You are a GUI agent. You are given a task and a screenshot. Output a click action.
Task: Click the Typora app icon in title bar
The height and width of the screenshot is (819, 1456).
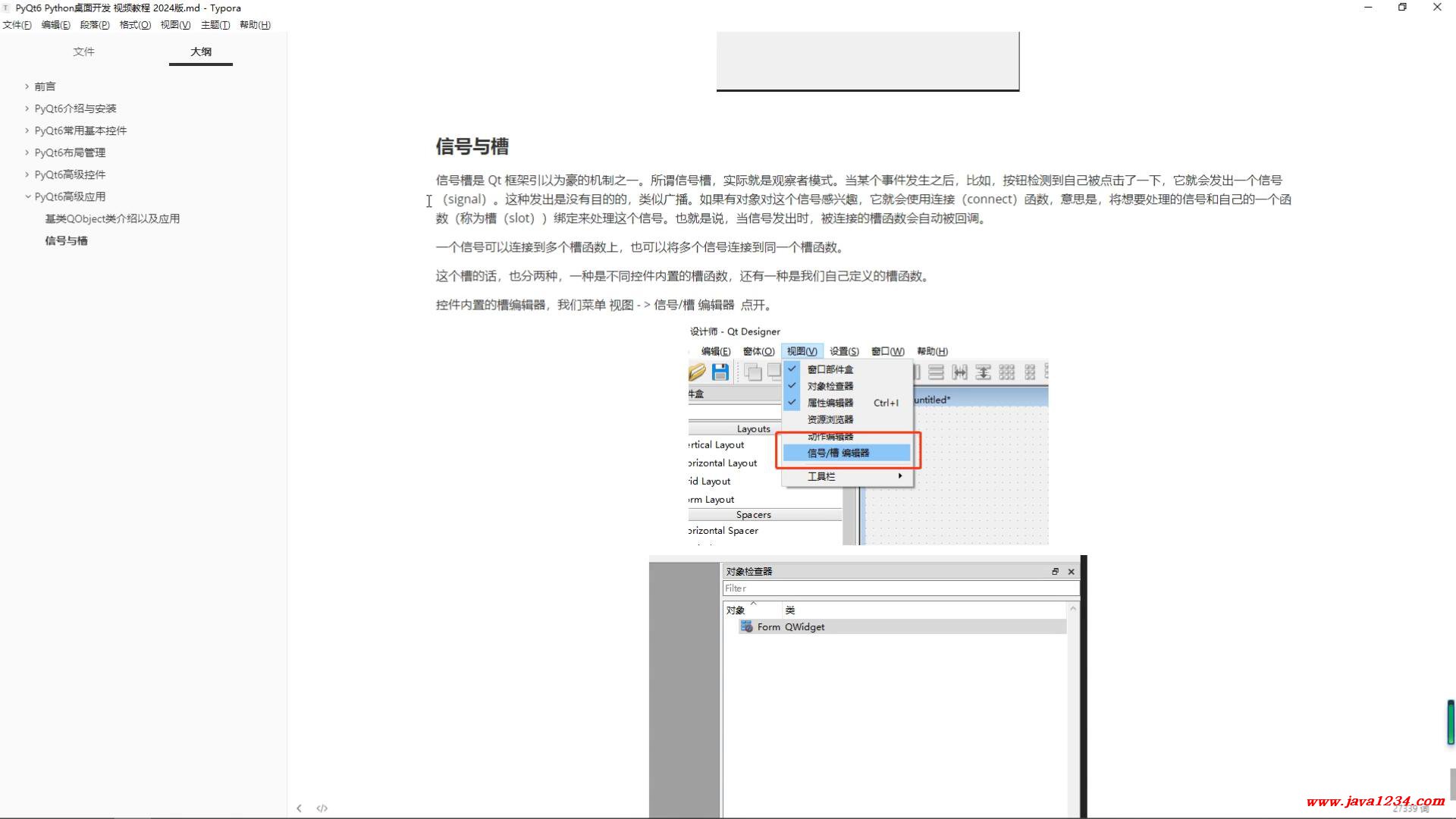[x=6, y=8]
